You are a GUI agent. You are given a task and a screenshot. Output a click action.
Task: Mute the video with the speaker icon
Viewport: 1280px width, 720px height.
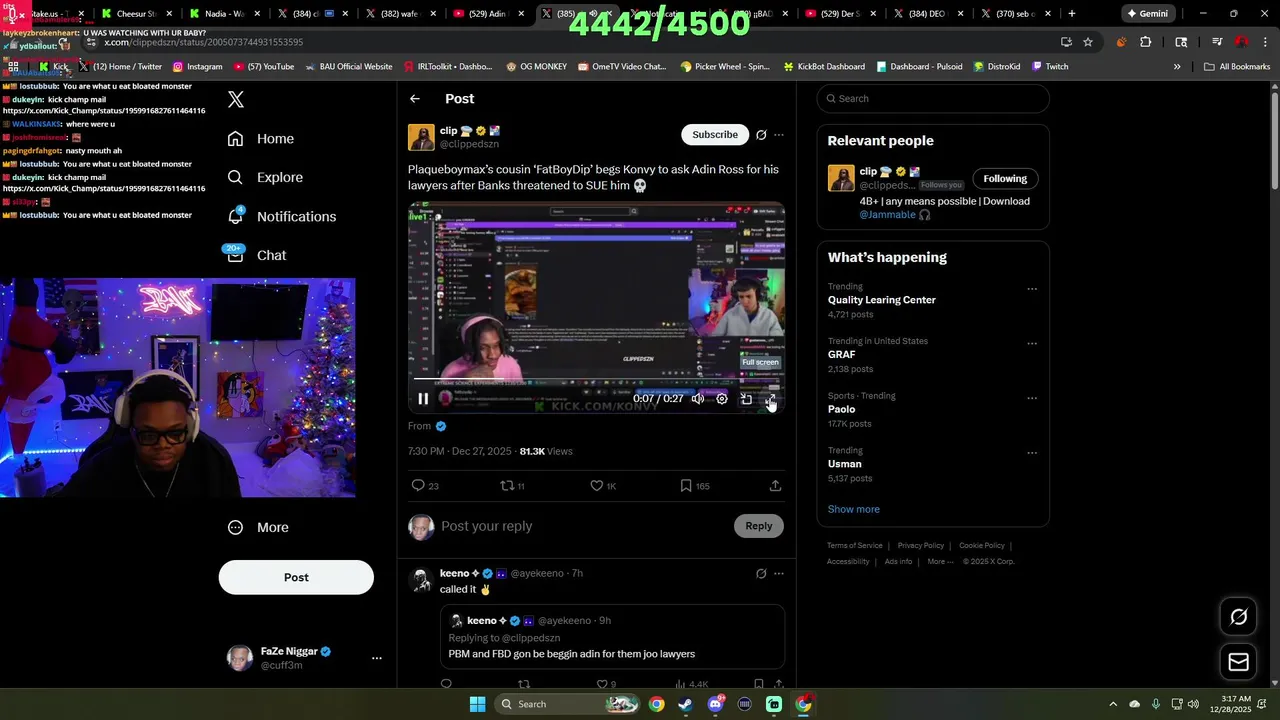[698, 398]
